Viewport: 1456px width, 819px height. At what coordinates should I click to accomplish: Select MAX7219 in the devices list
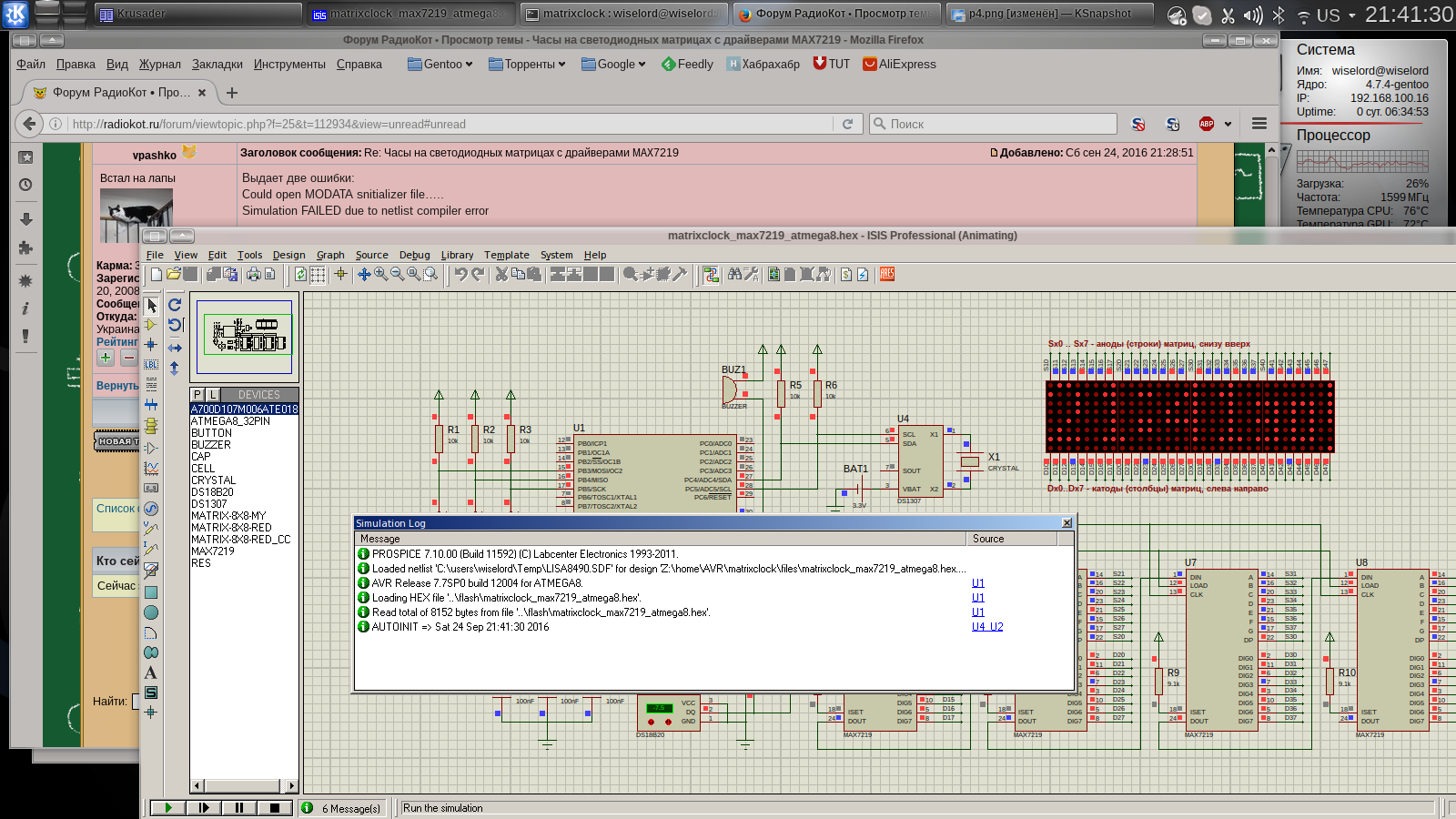point(213,551)
